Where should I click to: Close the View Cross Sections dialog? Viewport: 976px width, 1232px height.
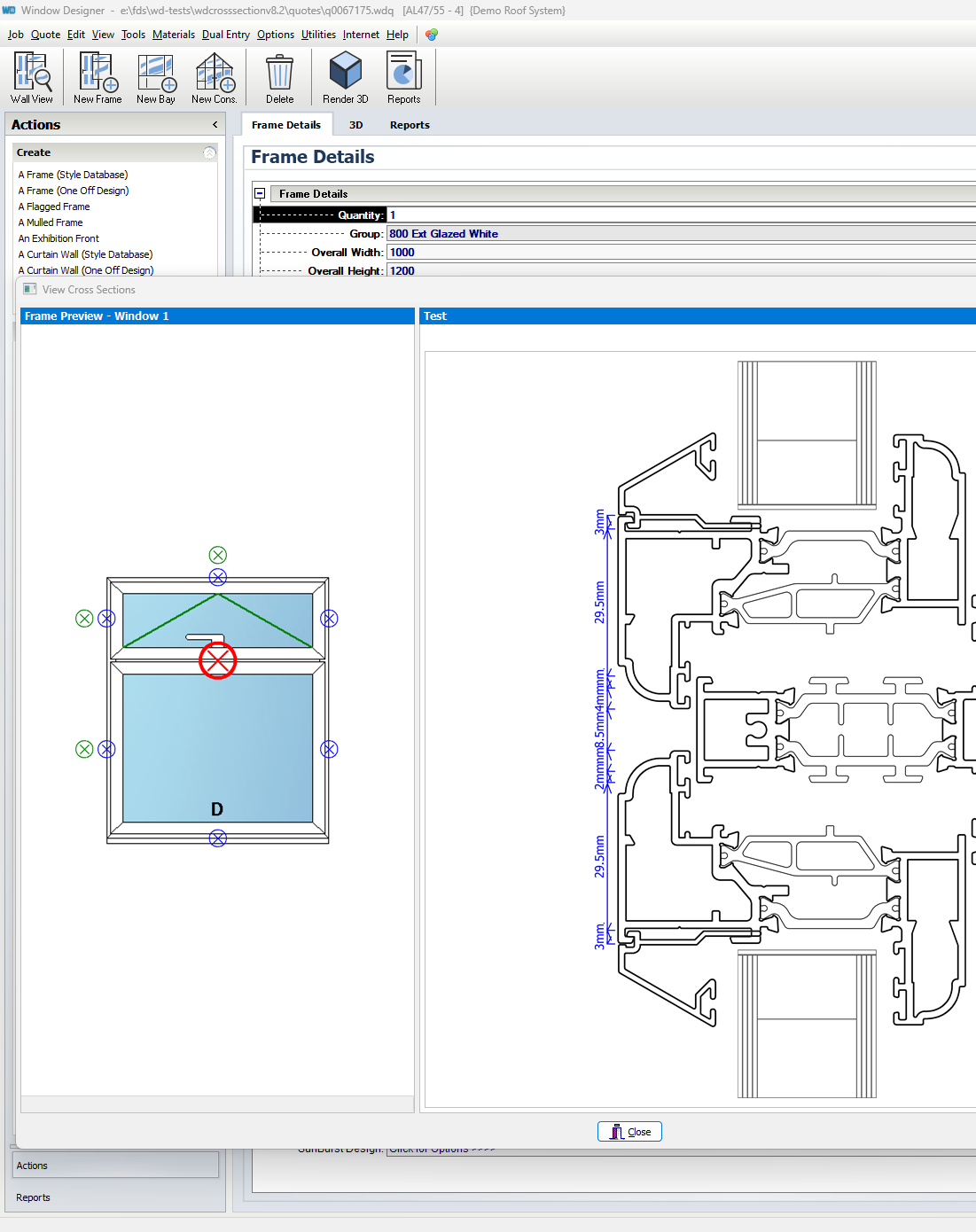pyautogui.click(x=629, y=1132)
